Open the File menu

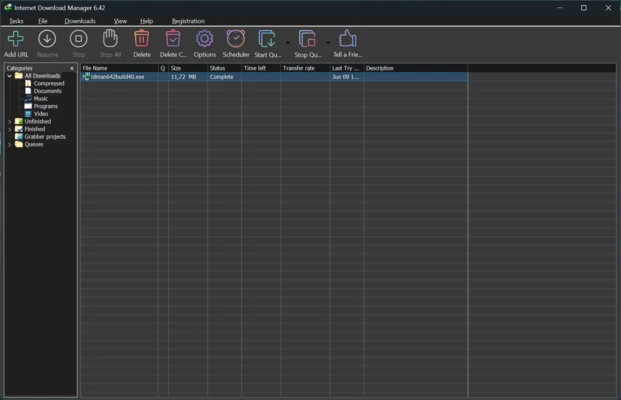(x=43, y=21)
